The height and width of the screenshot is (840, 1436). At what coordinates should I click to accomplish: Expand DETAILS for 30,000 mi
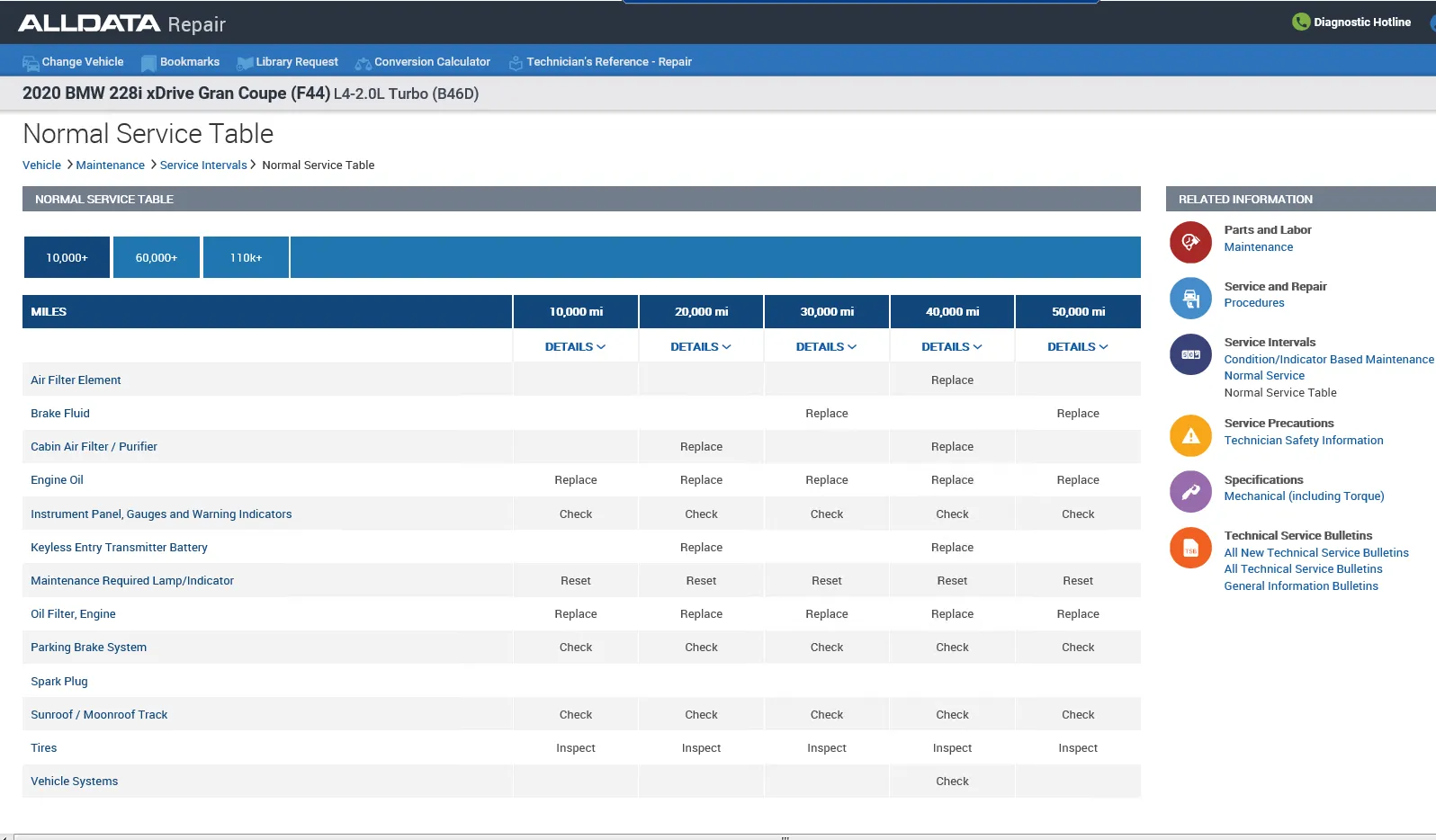[827, 346]
